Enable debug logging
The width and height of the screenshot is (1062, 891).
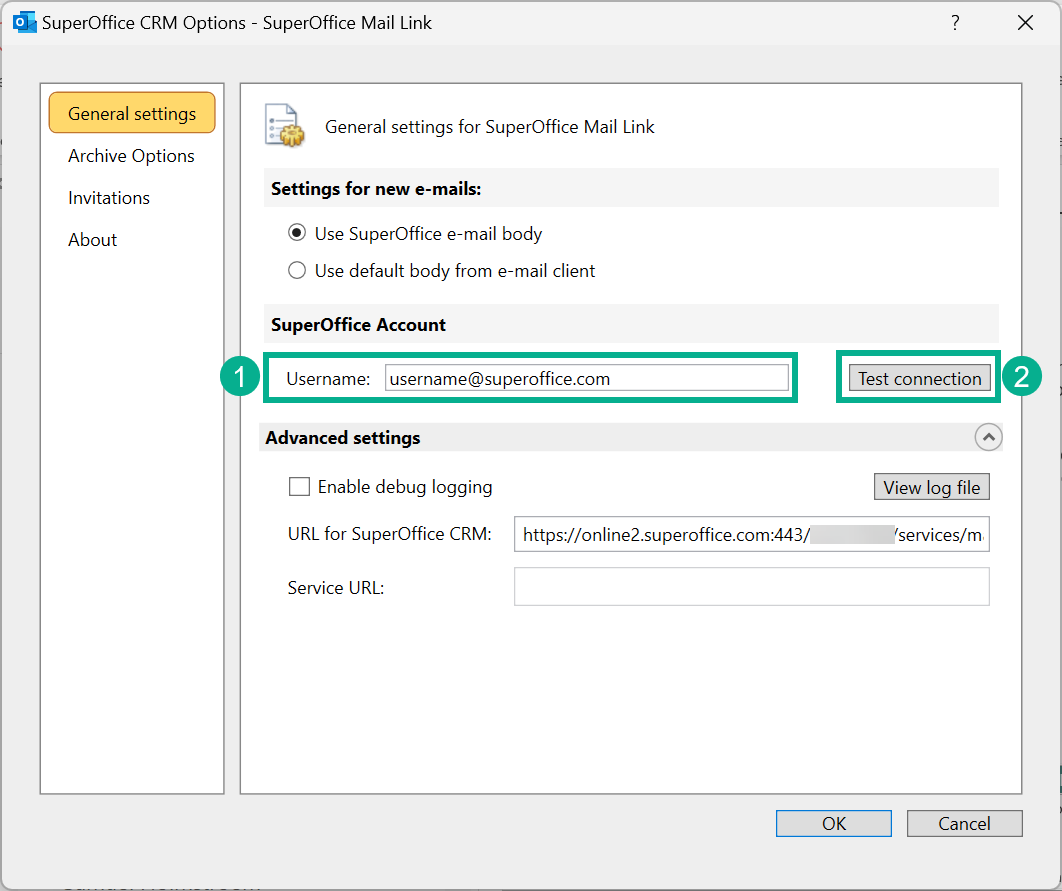click(299, 487)
